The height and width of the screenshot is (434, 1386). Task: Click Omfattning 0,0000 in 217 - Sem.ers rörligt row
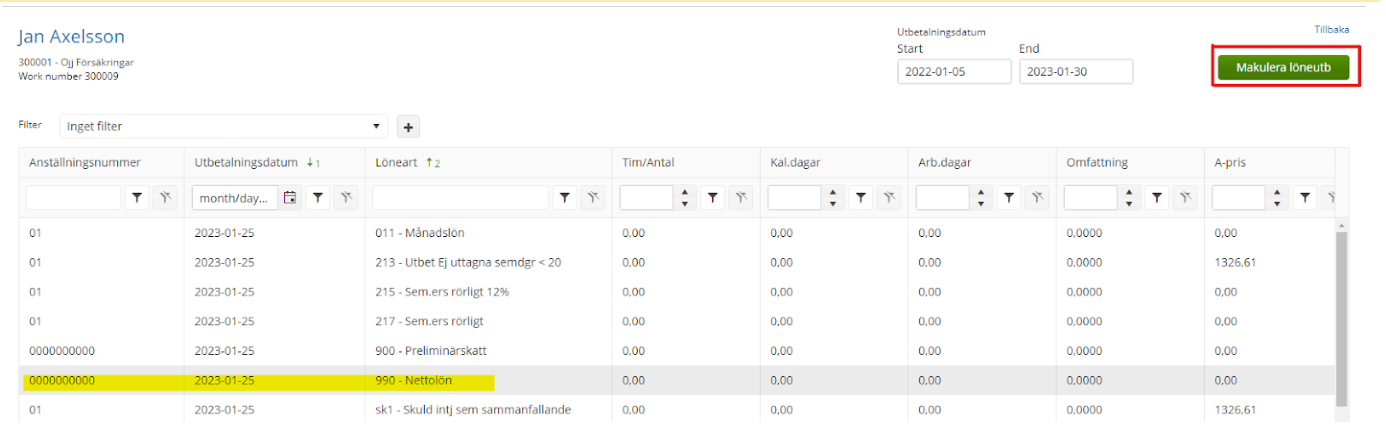coord(1085,322)
